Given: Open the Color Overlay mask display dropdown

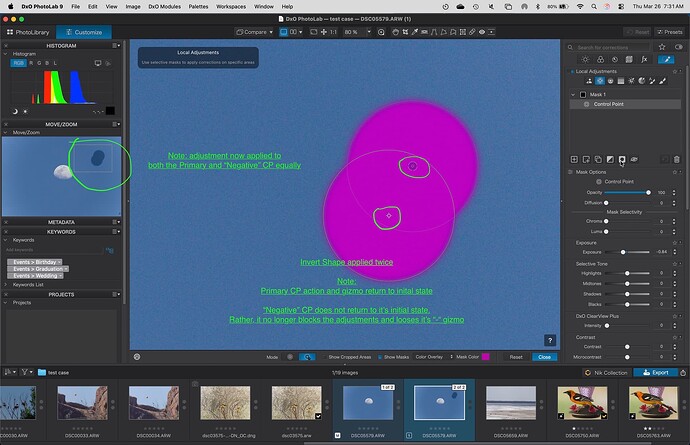Looking at the screenshot, I should (434, 357).
